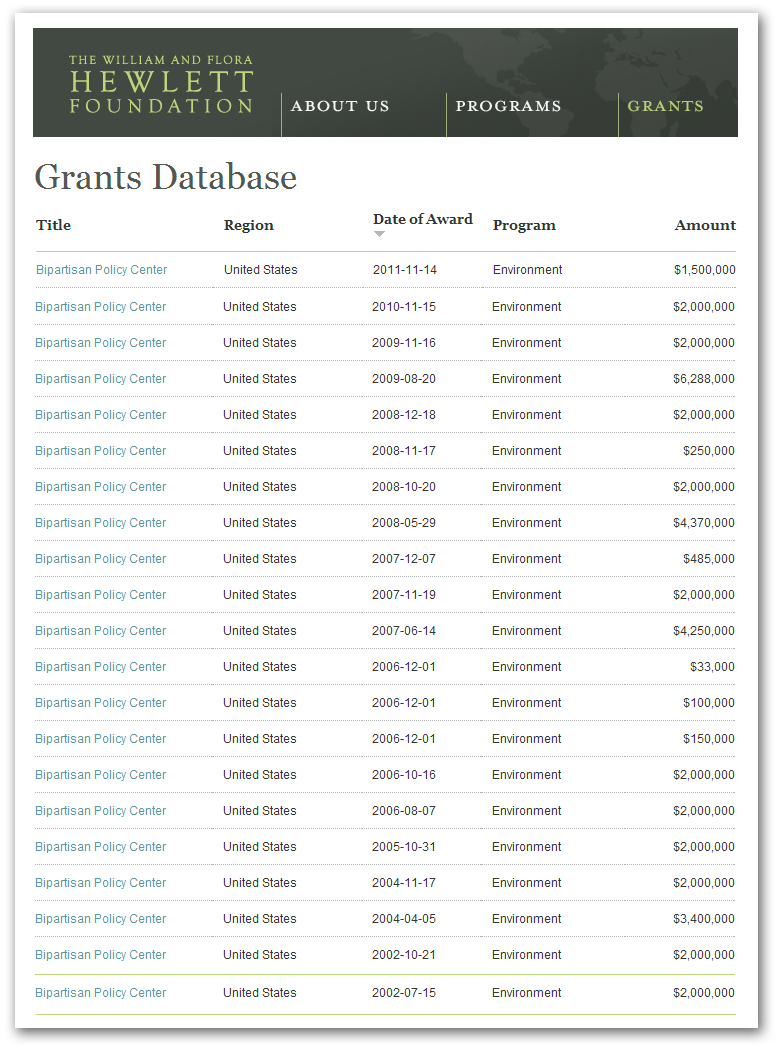Open Bipartisan Policy Center grant dated 2009-08-20

[100, 379]
